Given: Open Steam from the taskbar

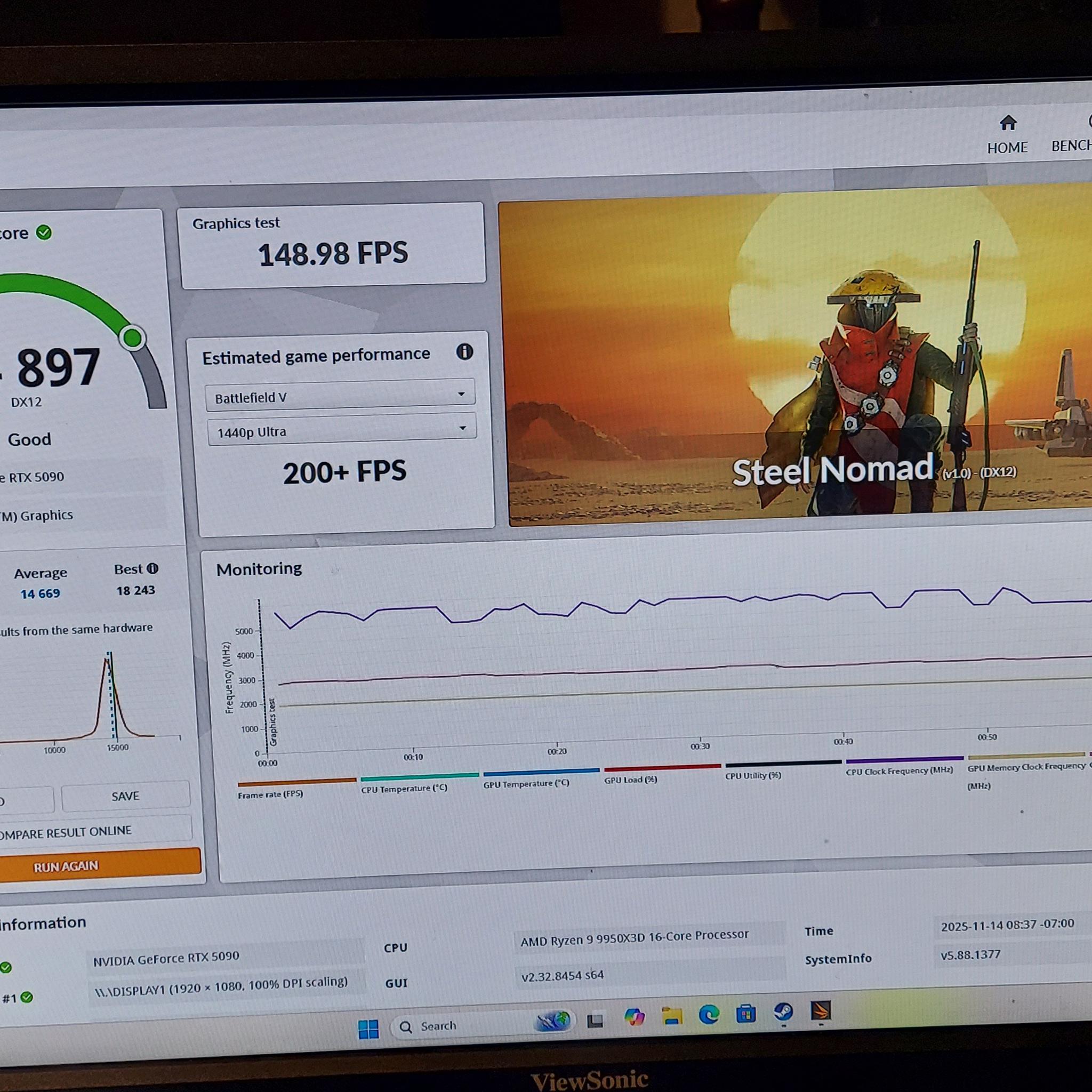Looking at the screenshot, I should 783,1011.
